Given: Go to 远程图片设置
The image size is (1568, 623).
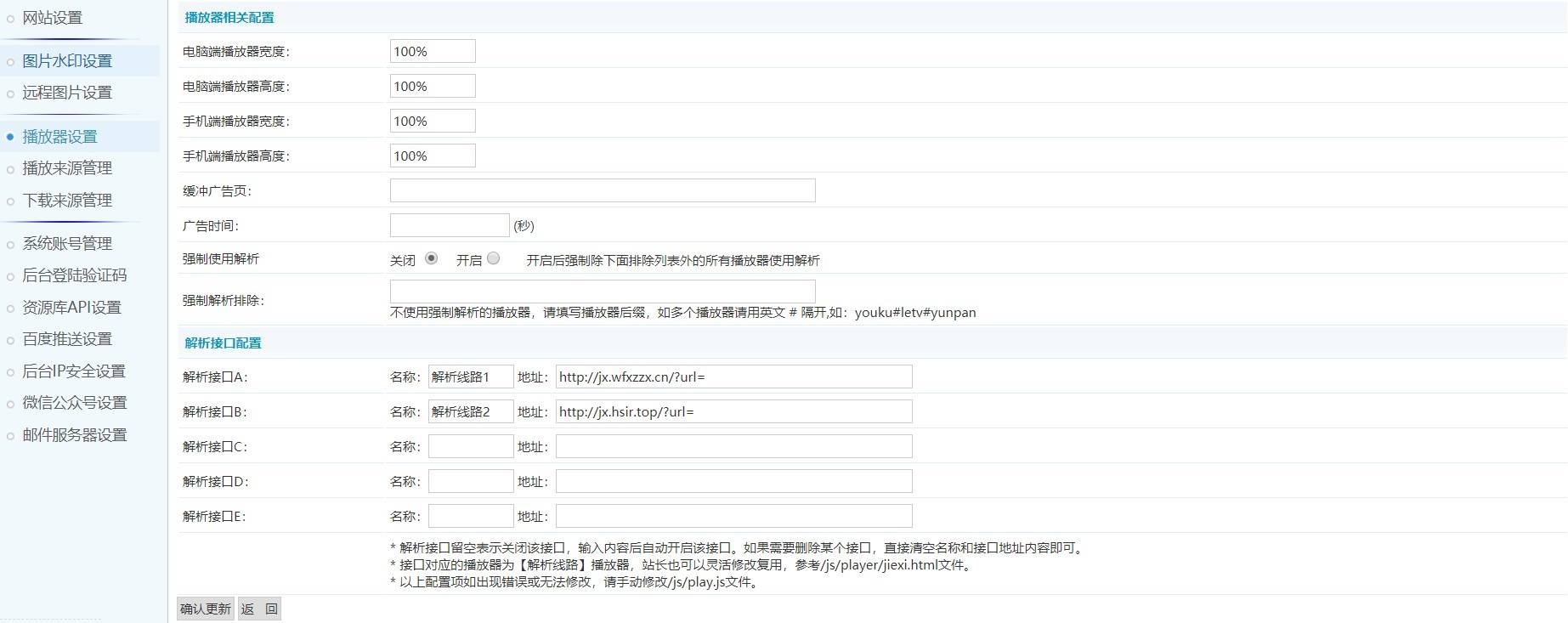Looking at the screenshot, I should [67, 93].
